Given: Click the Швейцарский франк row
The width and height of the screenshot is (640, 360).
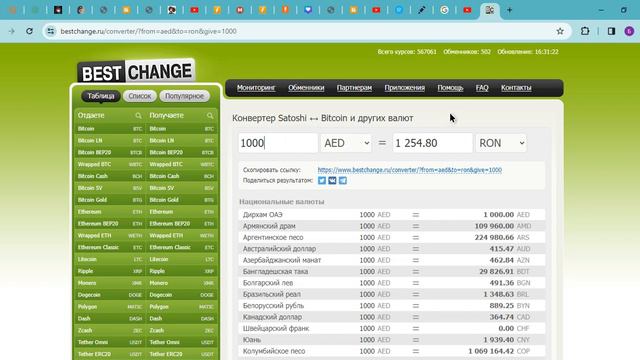Looking at the screenshot, I should tap(392, 329).
